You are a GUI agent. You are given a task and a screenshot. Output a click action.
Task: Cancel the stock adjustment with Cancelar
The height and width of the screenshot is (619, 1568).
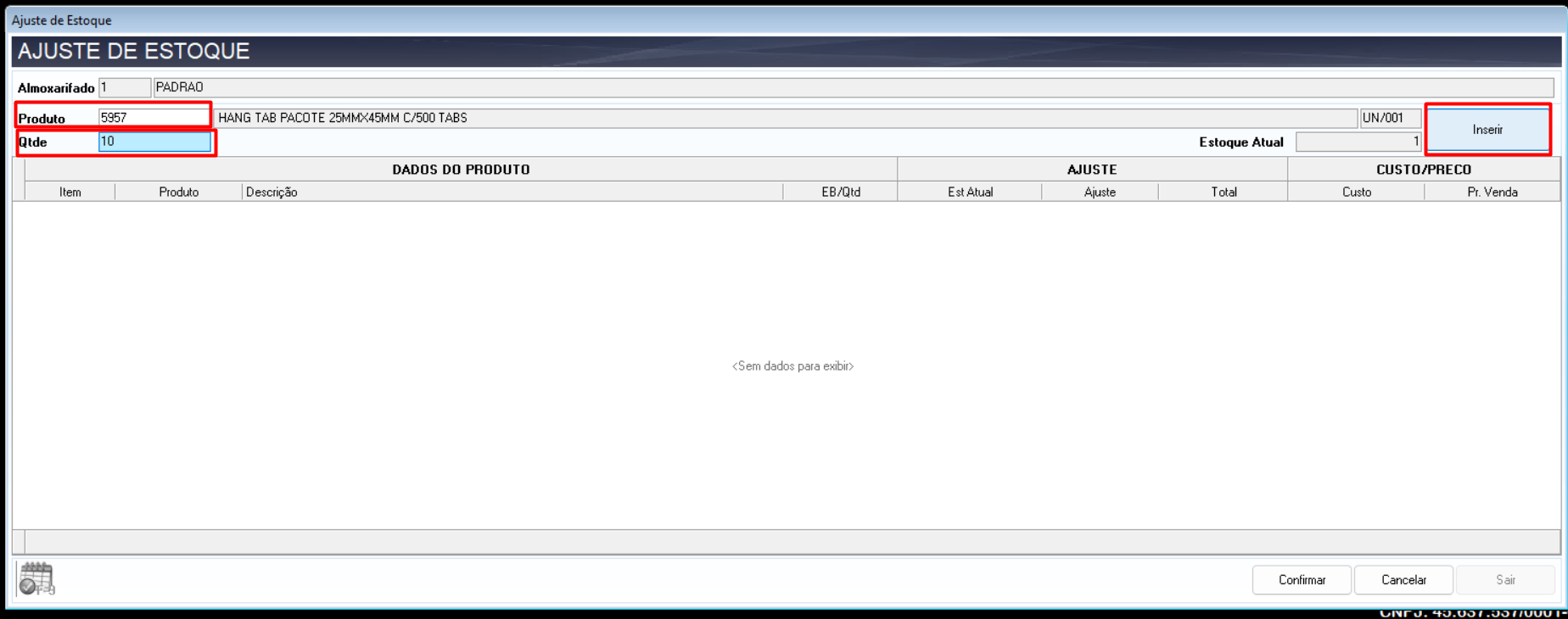pyautogui.click(x=1403, y=580)
